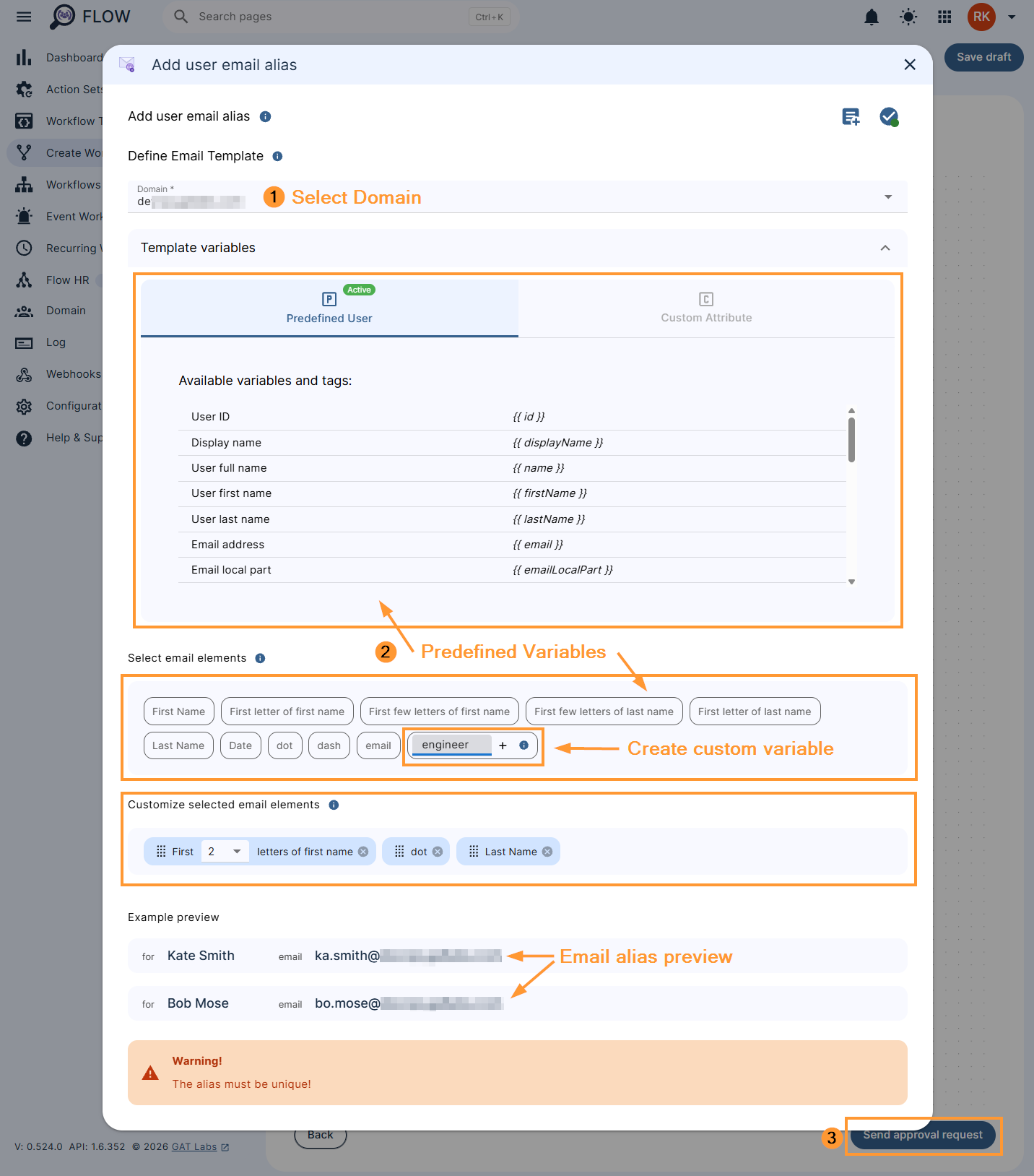The width and height of the screenshot is (1034, 1176).
Task: Click info icon next to Define Email Template
Action: [x=277, y=156]
